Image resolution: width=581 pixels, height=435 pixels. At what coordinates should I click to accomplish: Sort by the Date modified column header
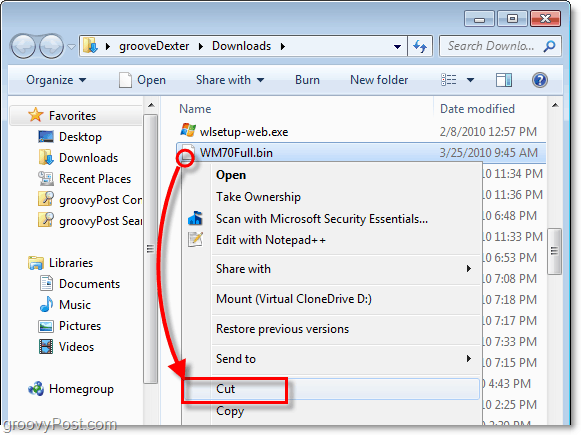click(x=477, y=109)
